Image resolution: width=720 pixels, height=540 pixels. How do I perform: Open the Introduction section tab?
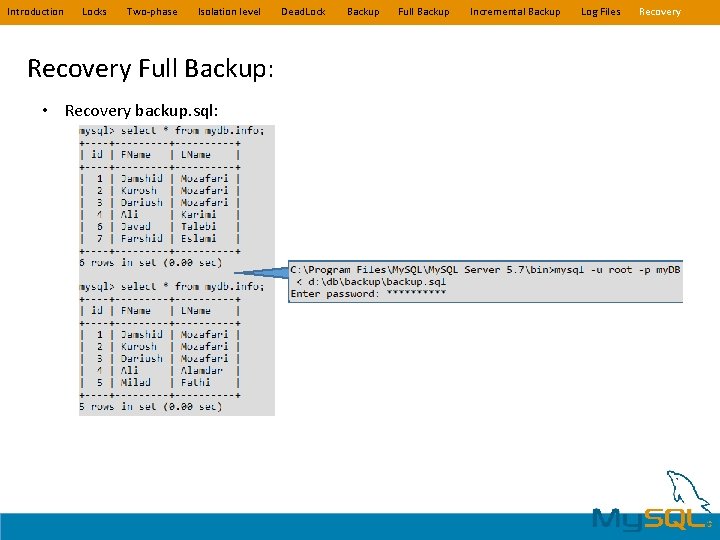(x=35, y=12)
